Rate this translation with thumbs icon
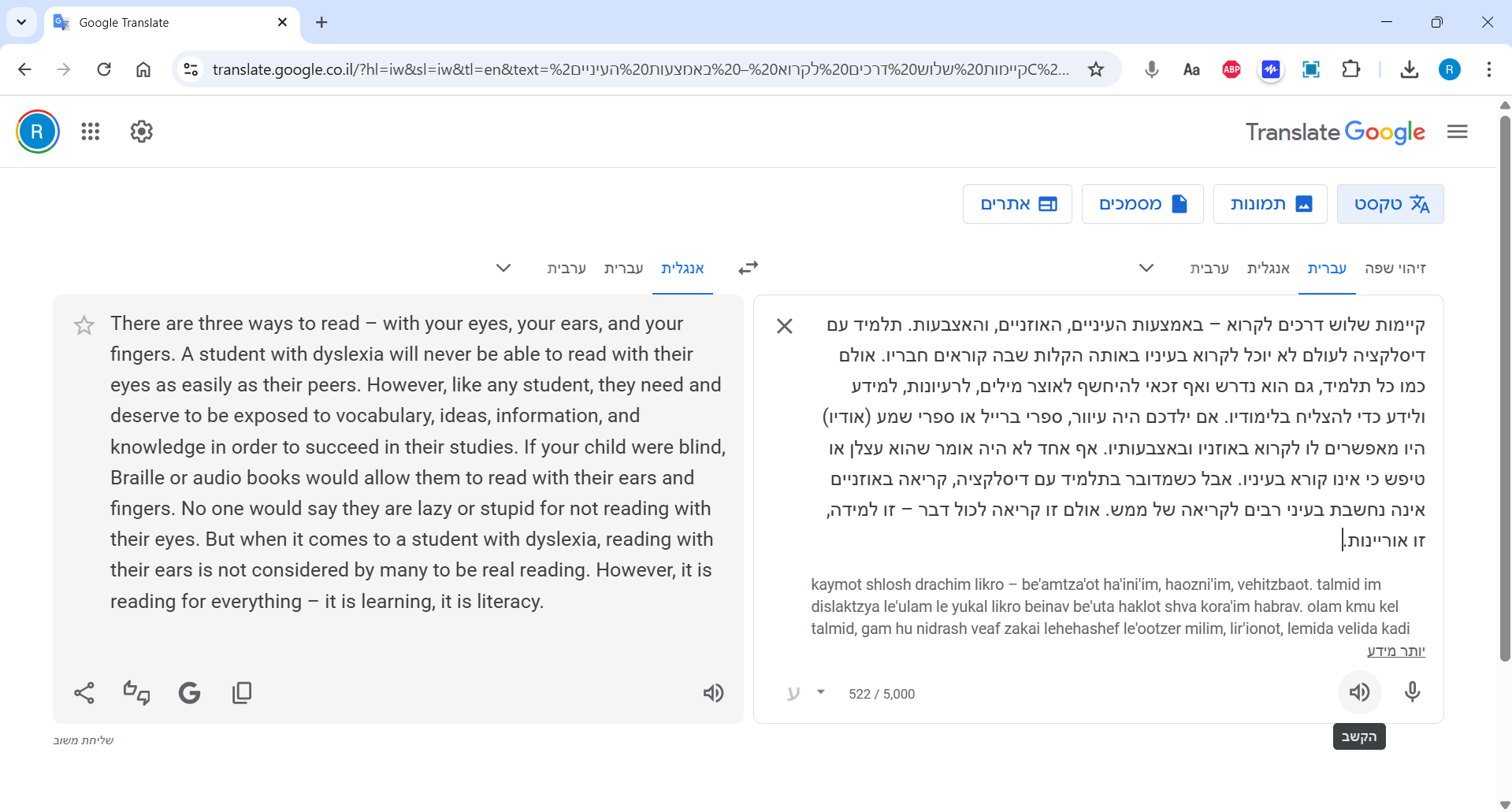1512x812 pixels. [136, 693]
